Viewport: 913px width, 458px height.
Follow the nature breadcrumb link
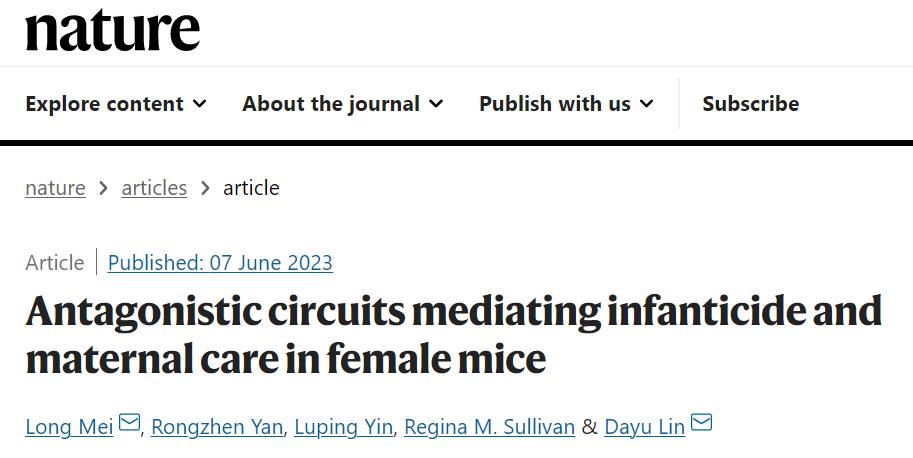(55, 188)
